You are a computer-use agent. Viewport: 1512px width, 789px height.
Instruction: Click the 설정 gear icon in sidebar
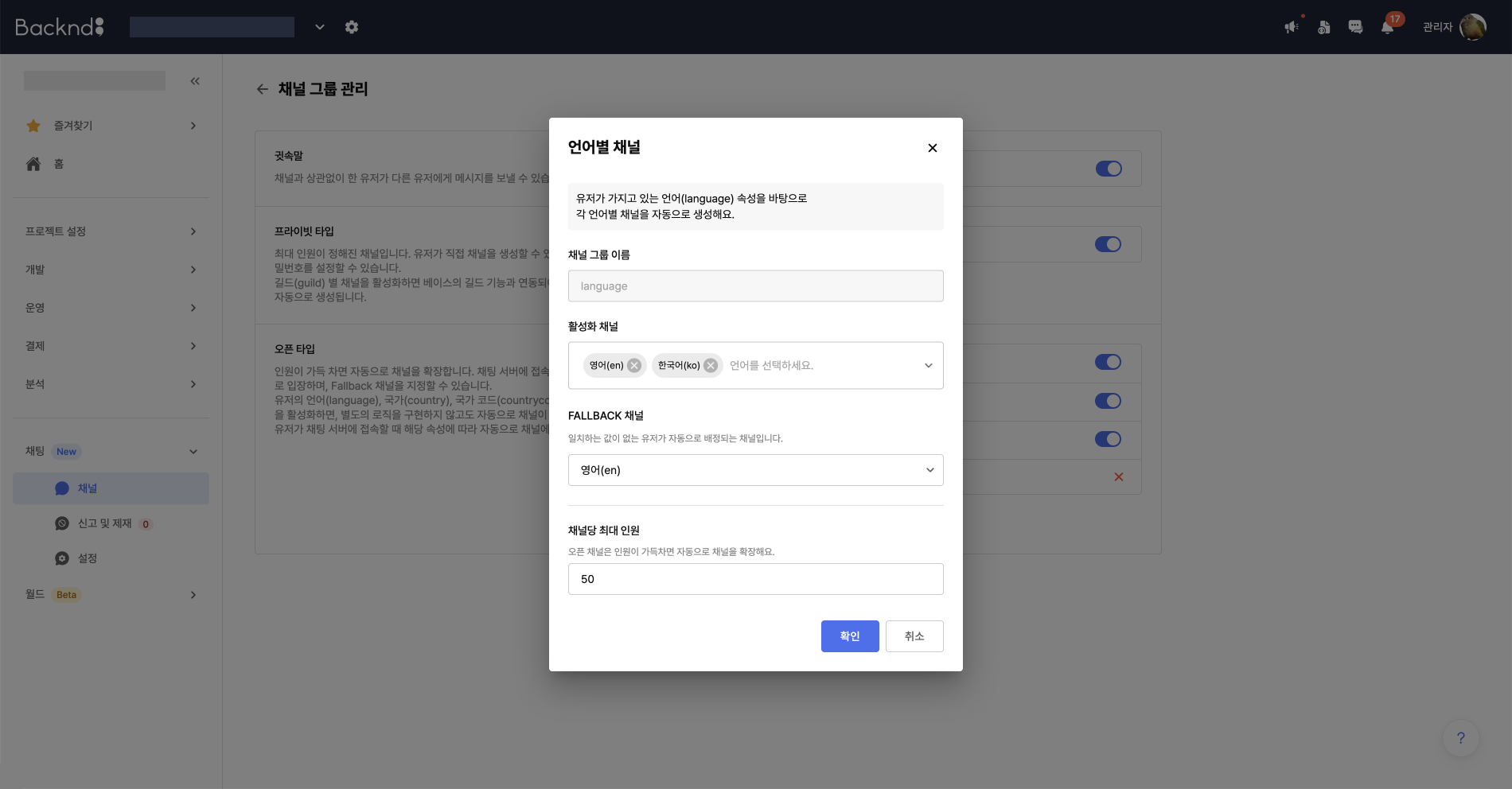tap(62, 558)
